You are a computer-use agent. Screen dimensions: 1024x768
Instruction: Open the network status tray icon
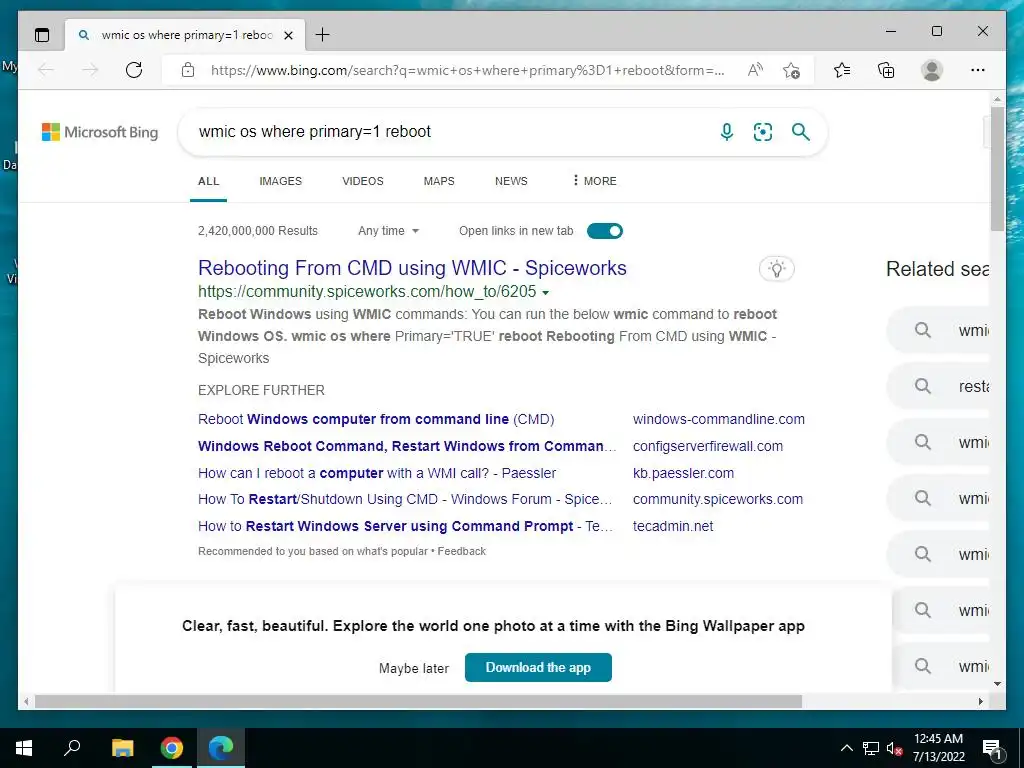871,748
